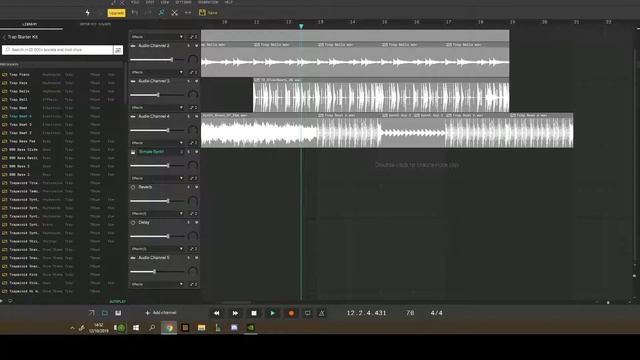Open the SETTINGS menu
Image resolution: width=640 pixels, height=360 pixels.
click(x=183, y=2)
